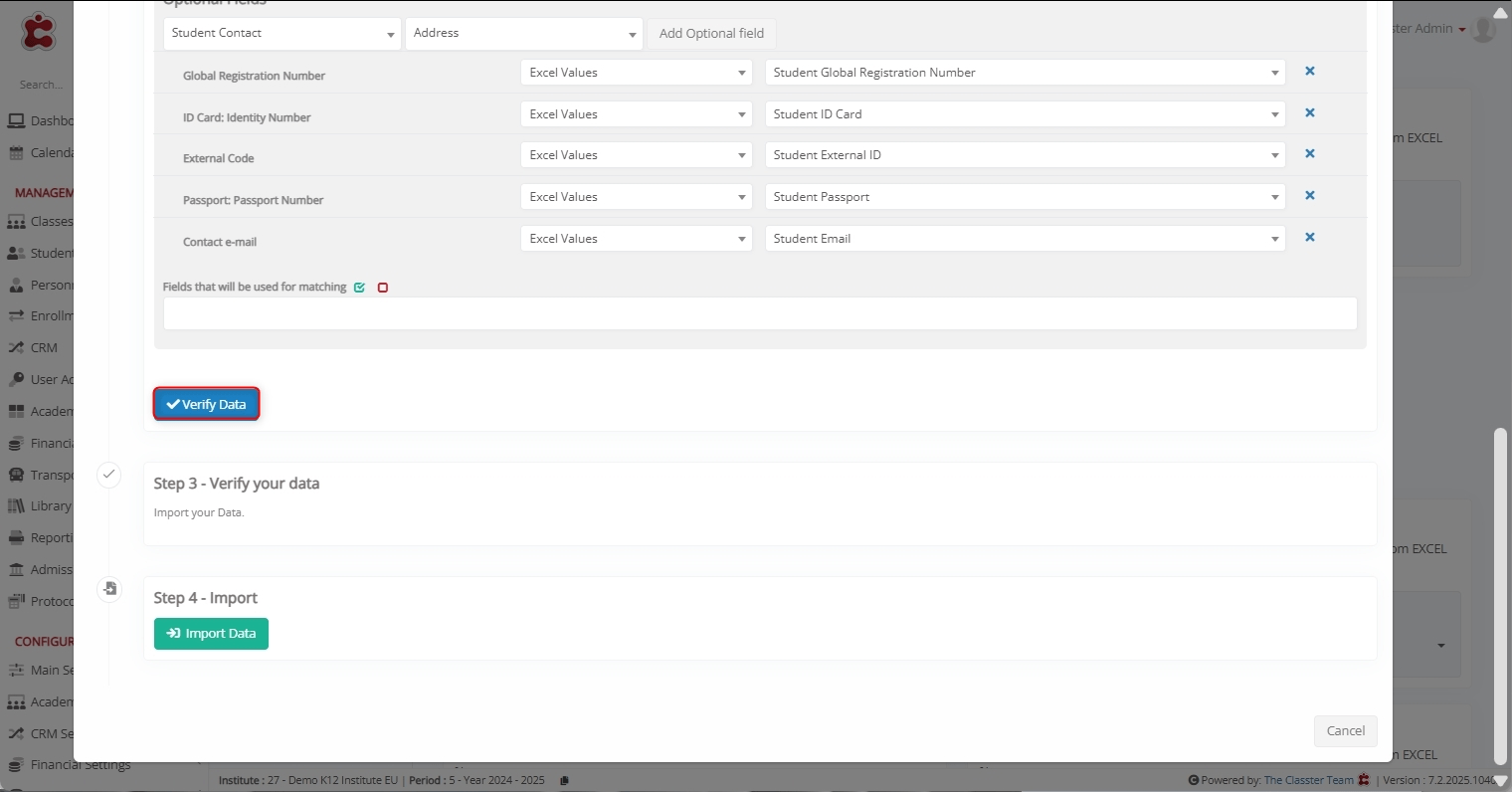Viewport: 1512px width, 792px height.
Task: Click the fields used for matching input box
Action: [x=759, y=313]
